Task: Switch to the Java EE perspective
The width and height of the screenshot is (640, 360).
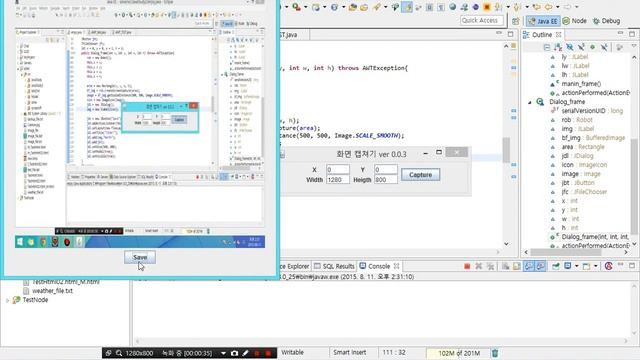Action: point(543,21)
